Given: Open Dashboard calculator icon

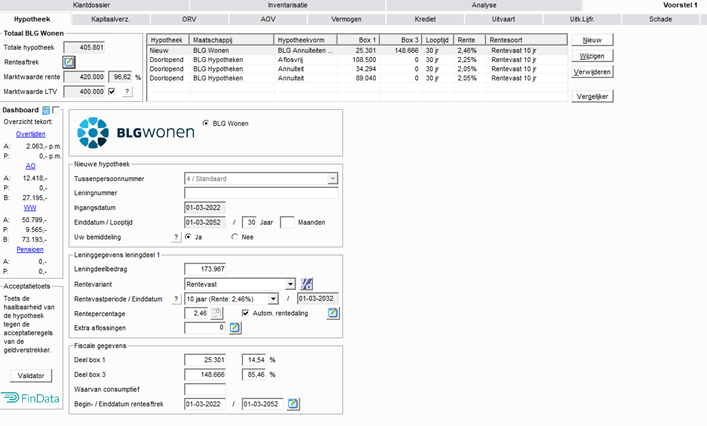Looking at the screenshot, I should tap(46, 110).
